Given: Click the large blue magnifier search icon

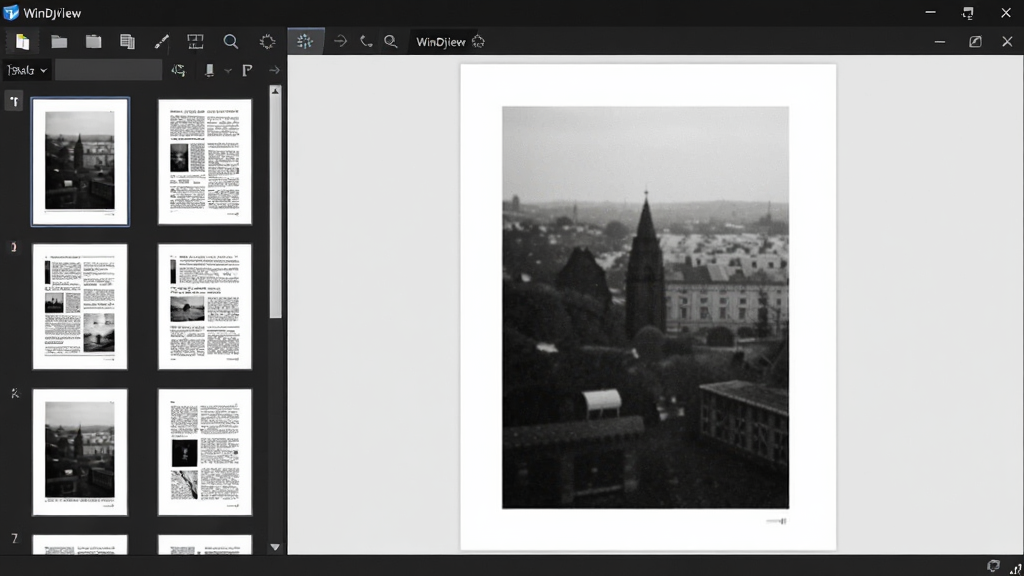Looking at the screenshot, I should coord(231,42).
